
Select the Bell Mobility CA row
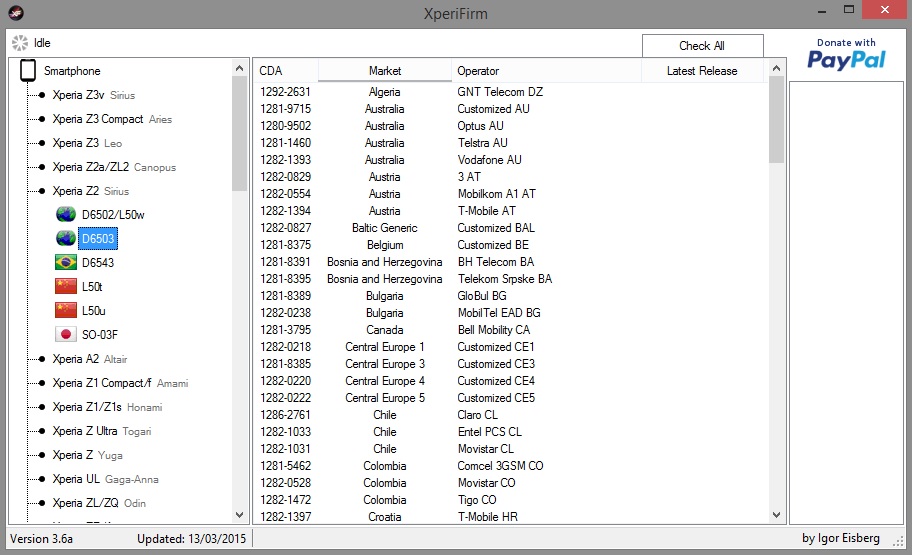click(x=511, y=330)
